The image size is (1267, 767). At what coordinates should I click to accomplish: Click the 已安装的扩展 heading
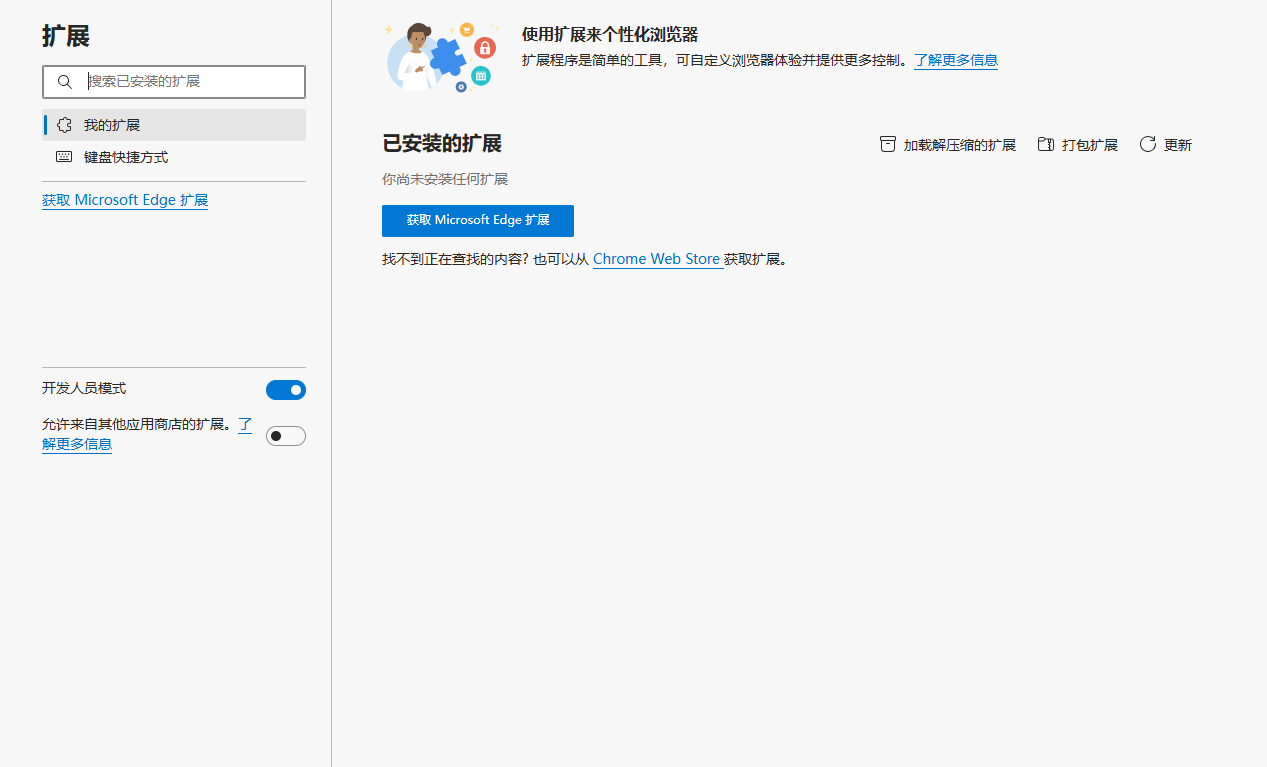click(442, 143)
